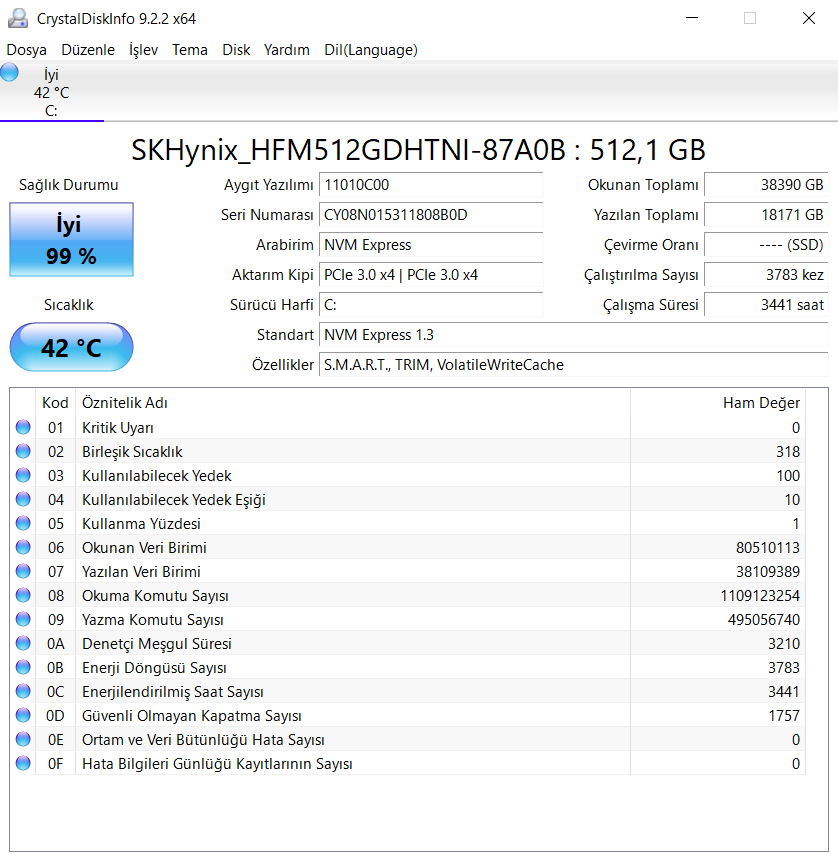Screen dimensions: 838x857
Task: Click the serial number field CY08N015311808B0D
Action: point(431,215)
